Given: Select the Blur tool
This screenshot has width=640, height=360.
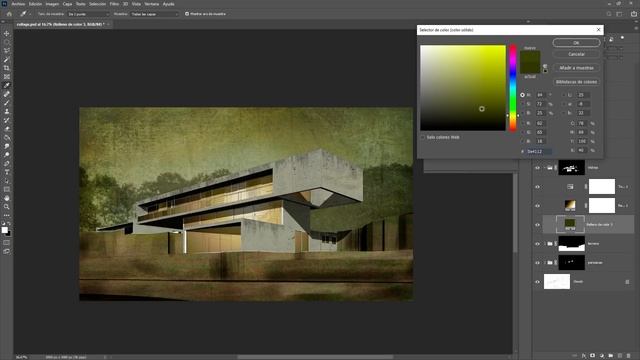Looking at the screenshot, I should pyautogui.click(x=7, y=146).
